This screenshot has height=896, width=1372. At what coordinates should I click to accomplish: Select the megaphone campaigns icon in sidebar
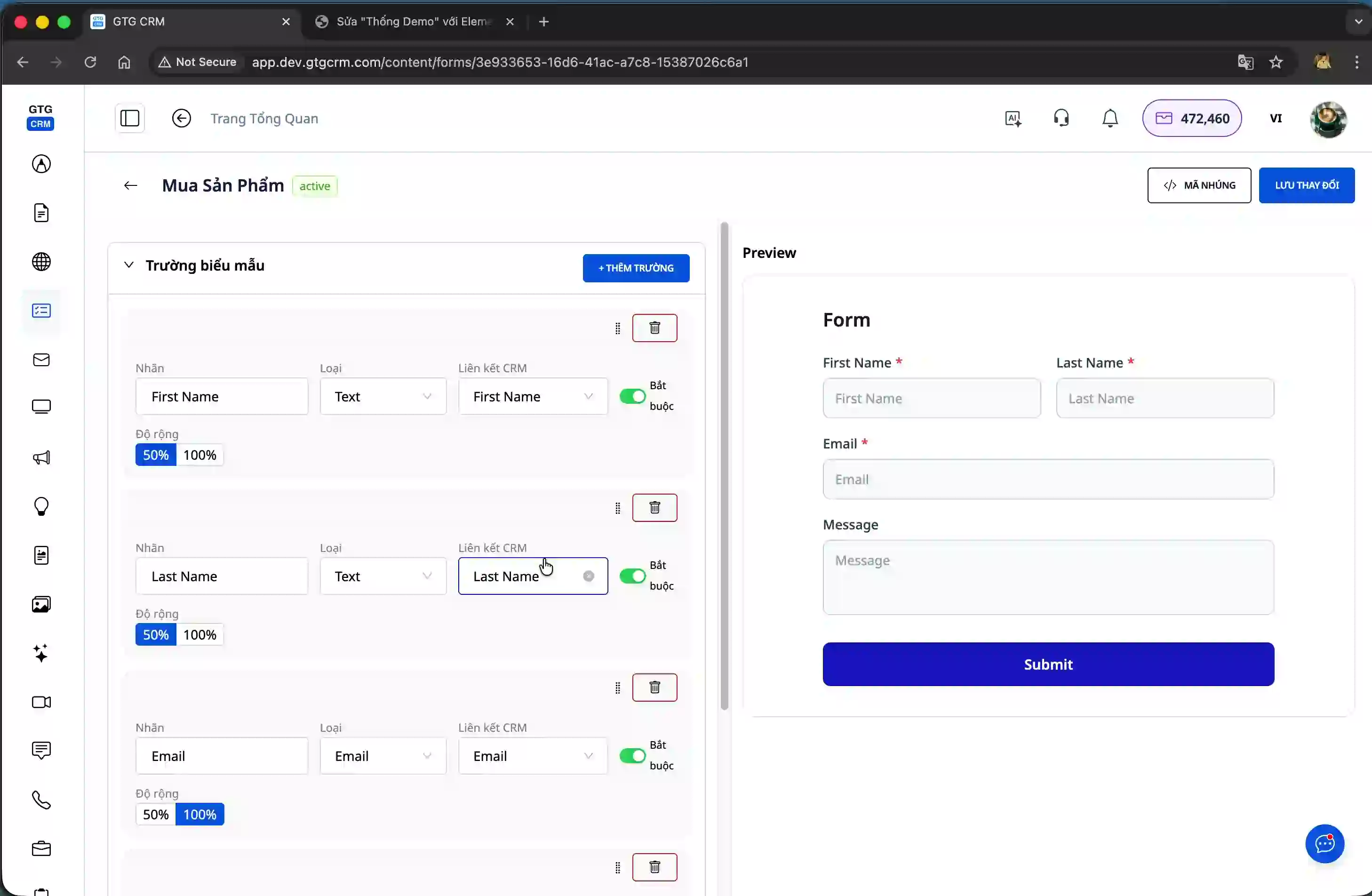[x=41, y=457]
